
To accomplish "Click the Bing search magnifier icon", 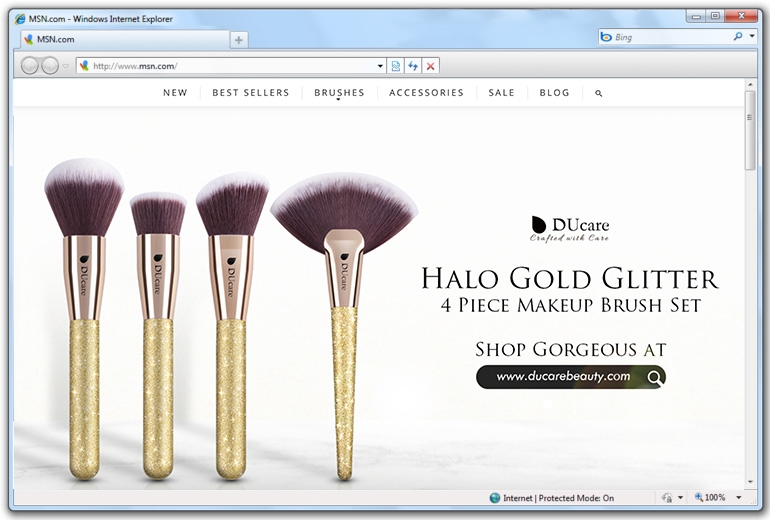I will click(738, 36).
